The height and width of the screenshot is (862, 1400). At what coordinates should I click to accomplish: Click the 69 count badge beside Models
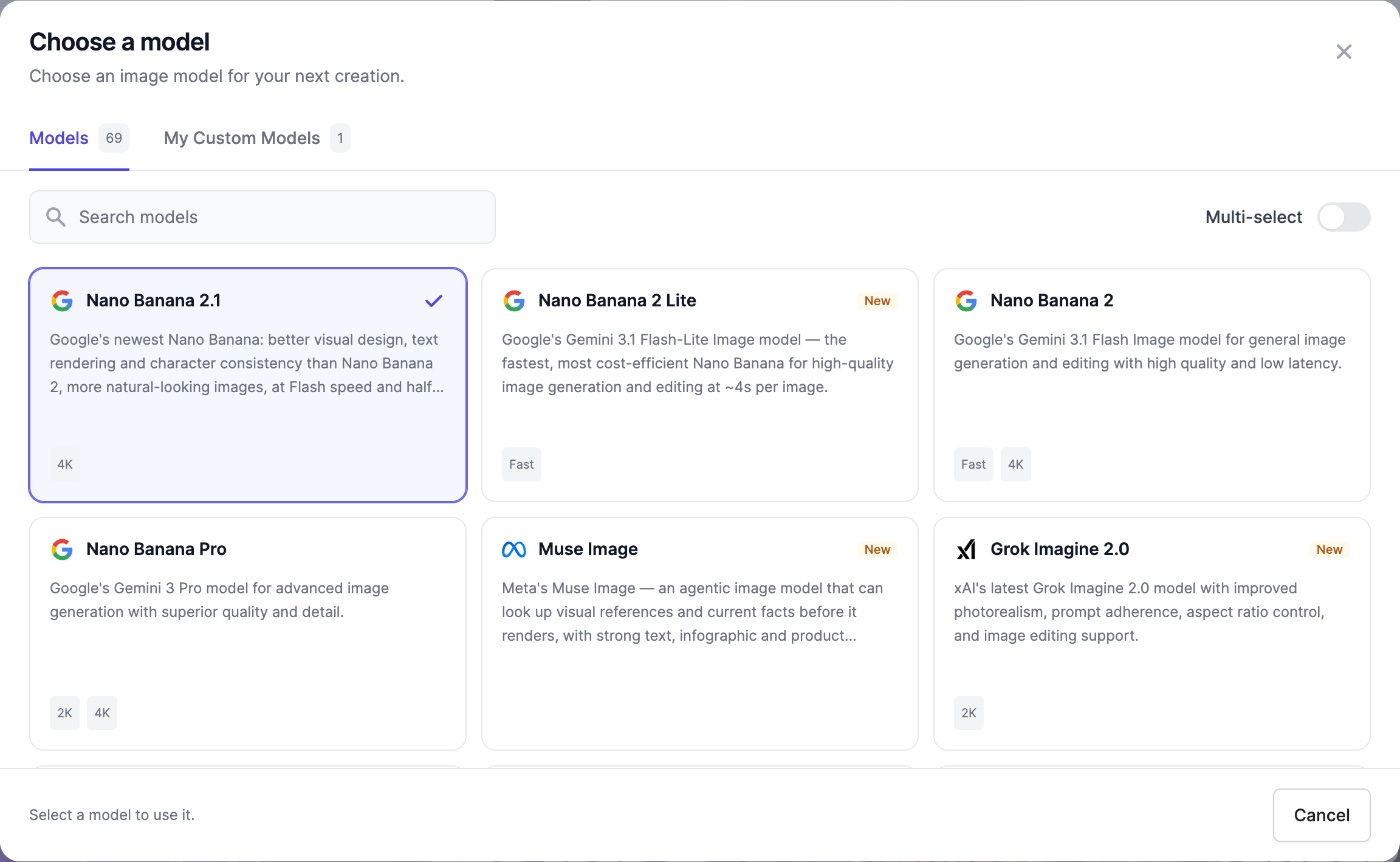[x=114, y=138]
